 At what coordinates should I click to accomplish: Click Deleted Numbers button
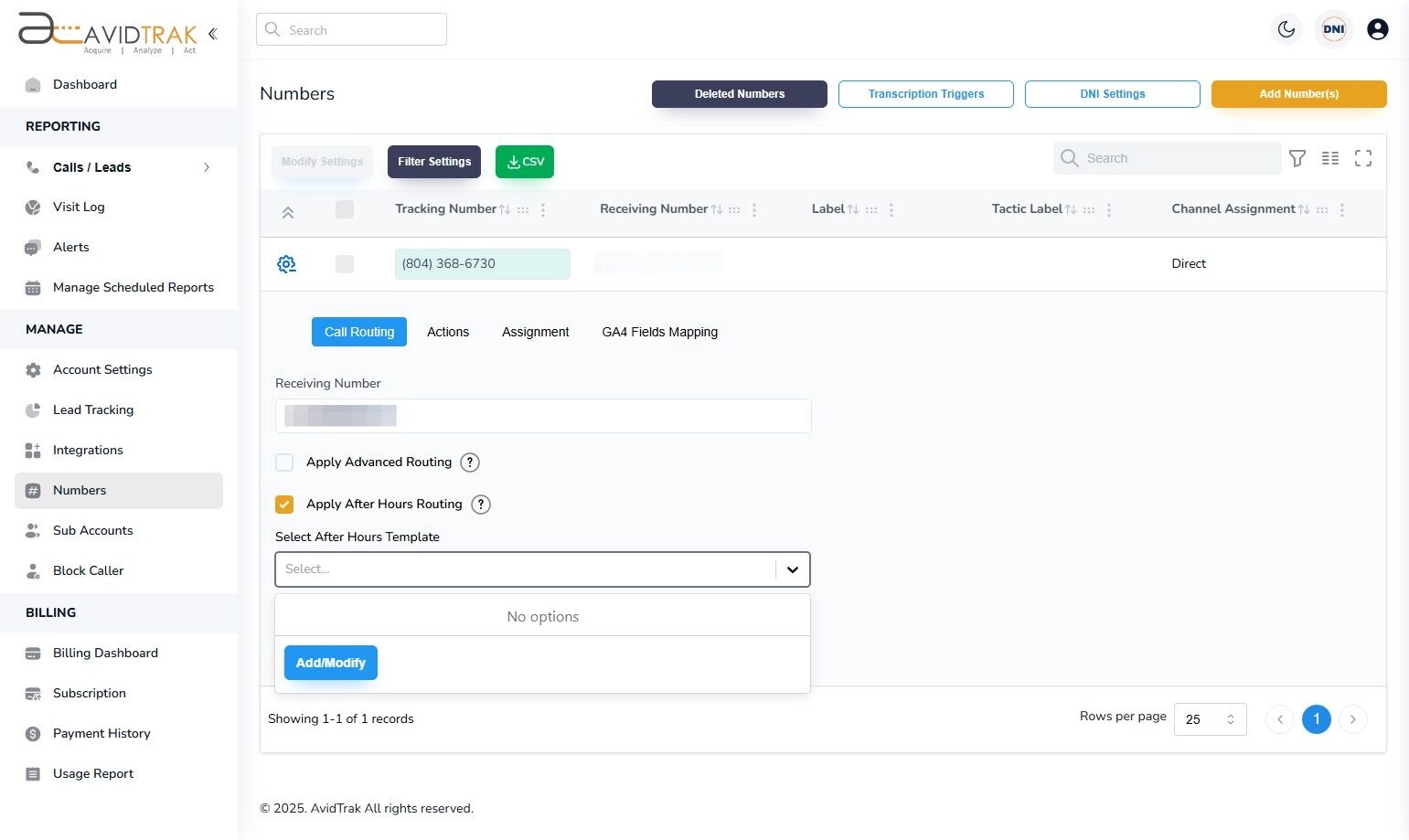point(740,94)
